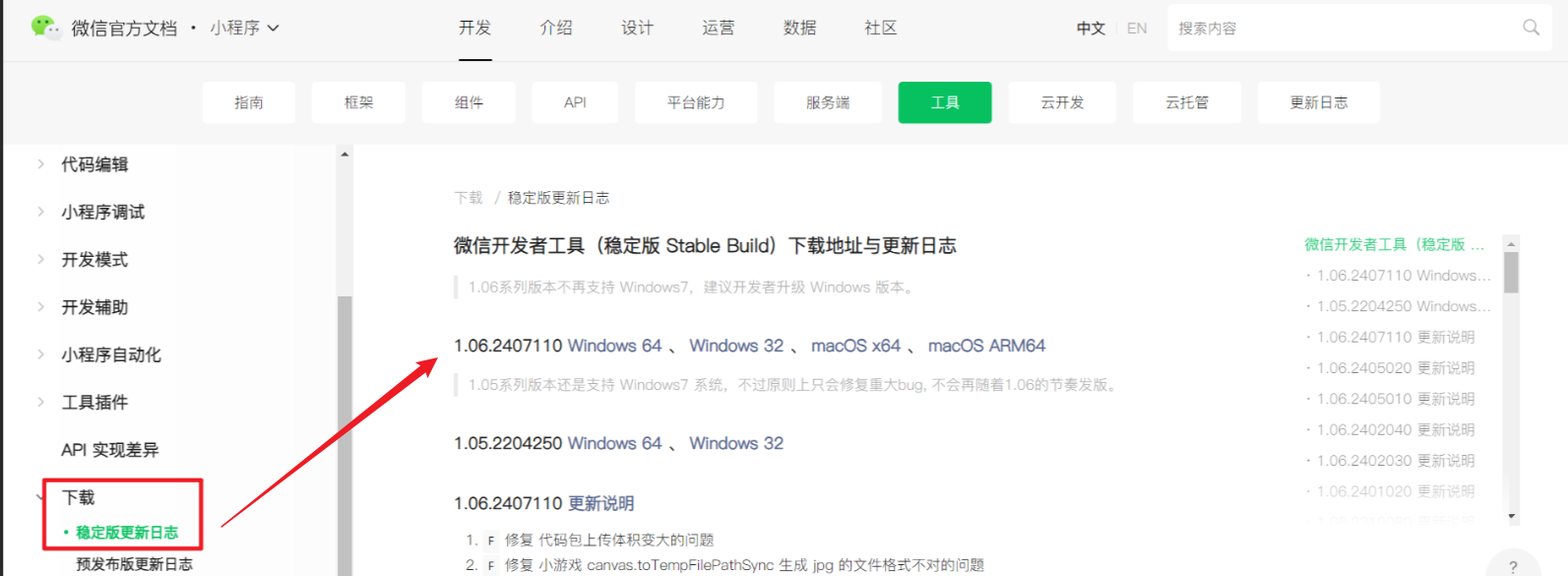Viewport: 1568px width, 576px height.
Task: Click the 下载 breadcrumb link
Action: [x=469, y=198]
